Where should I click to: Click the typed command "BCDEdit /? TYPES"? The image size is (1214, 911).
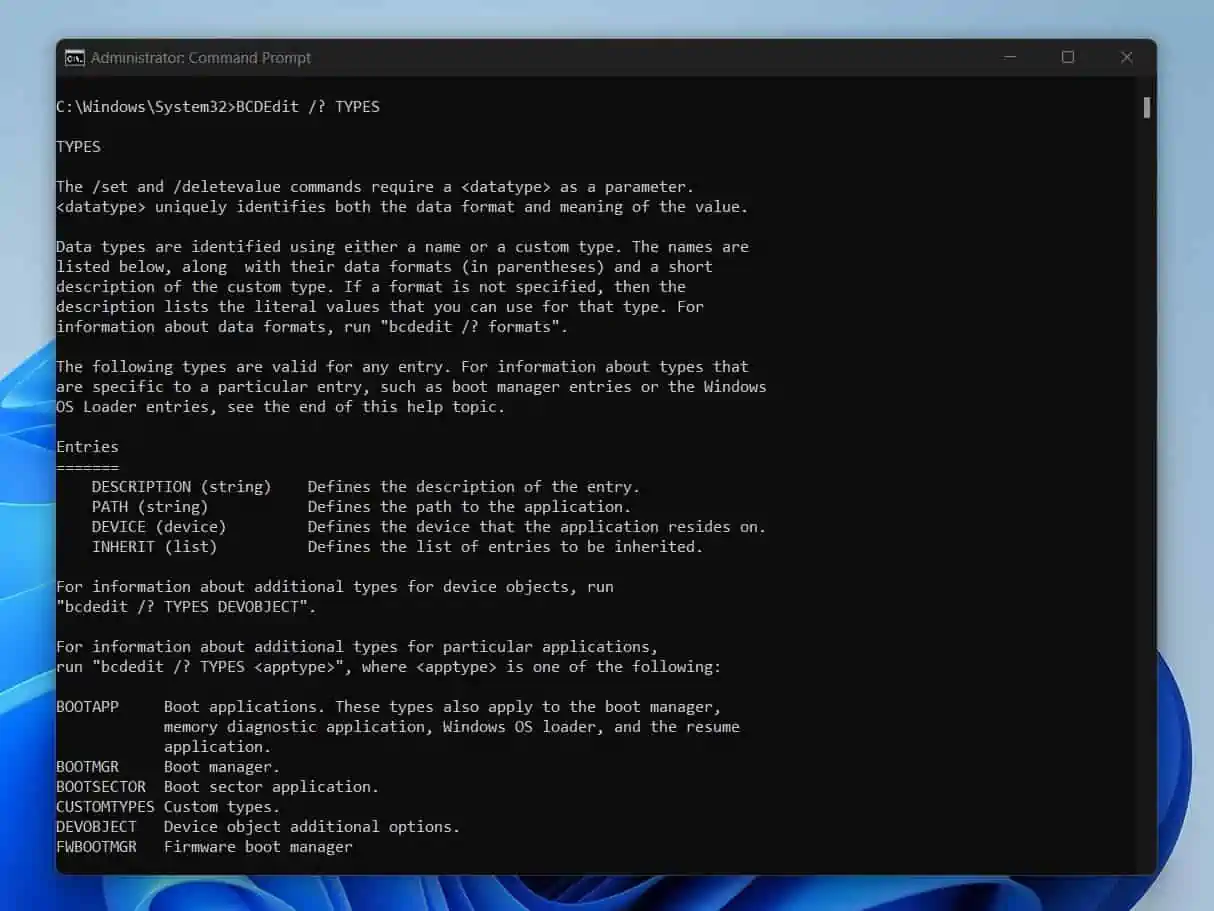click(x=307, y=107)
